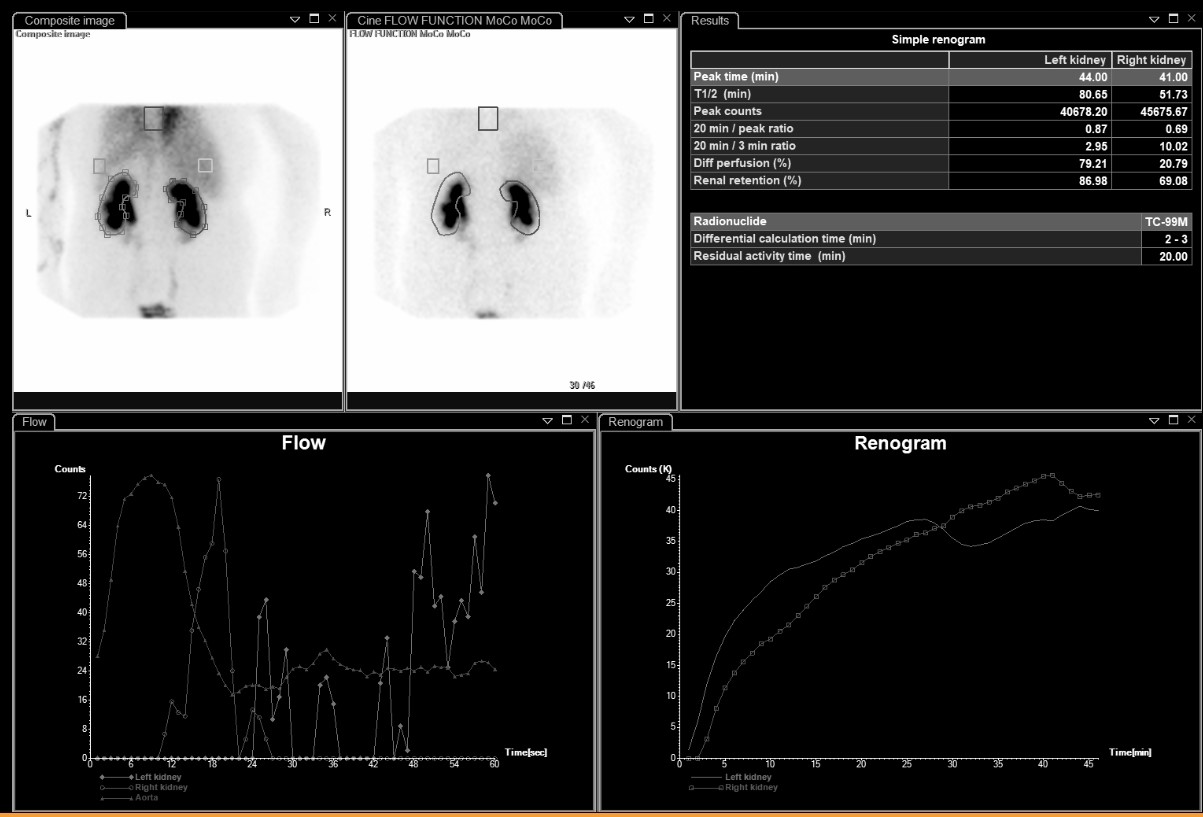
Task: Click the right kidney T1/2 value 51.73
Action: 1171,94
